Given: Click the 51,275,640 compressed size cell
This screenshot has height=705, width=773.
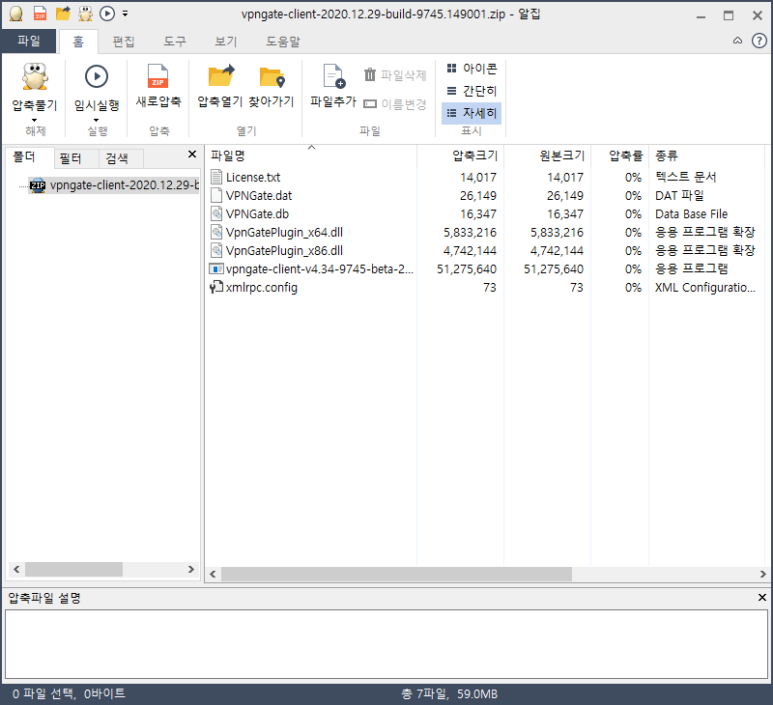Looking at the screenshot, I should 466,269.
